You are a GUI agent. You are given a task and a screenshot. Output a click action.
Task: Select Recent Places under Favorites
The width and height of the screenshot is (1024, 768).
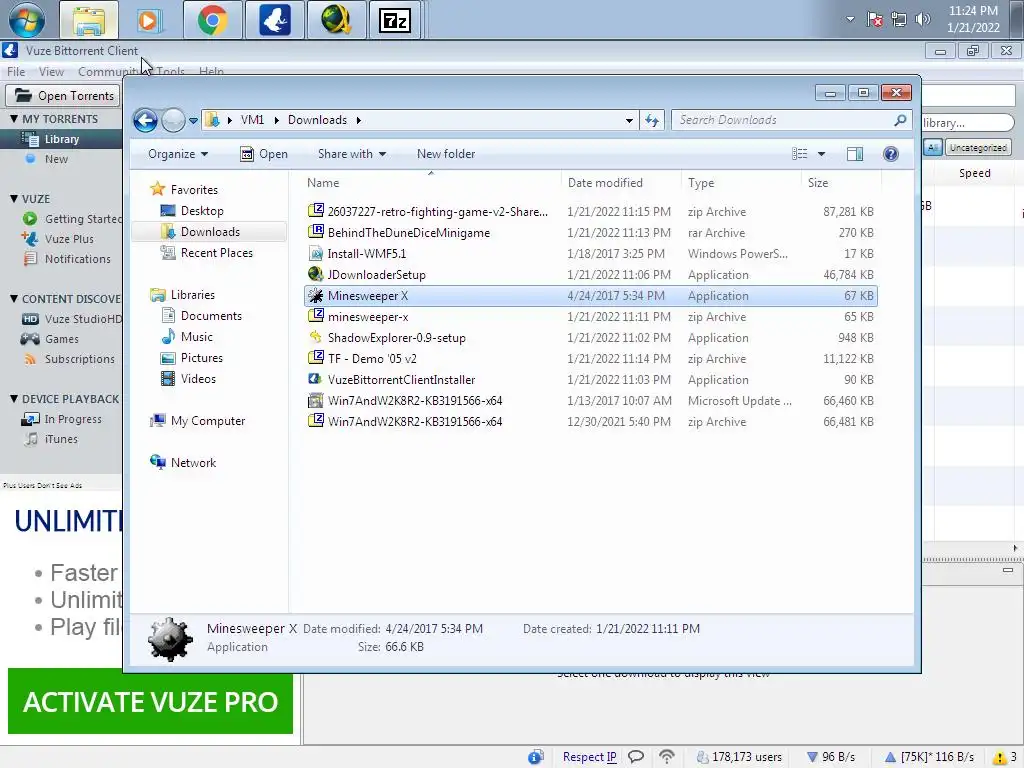tap(216, 253)
